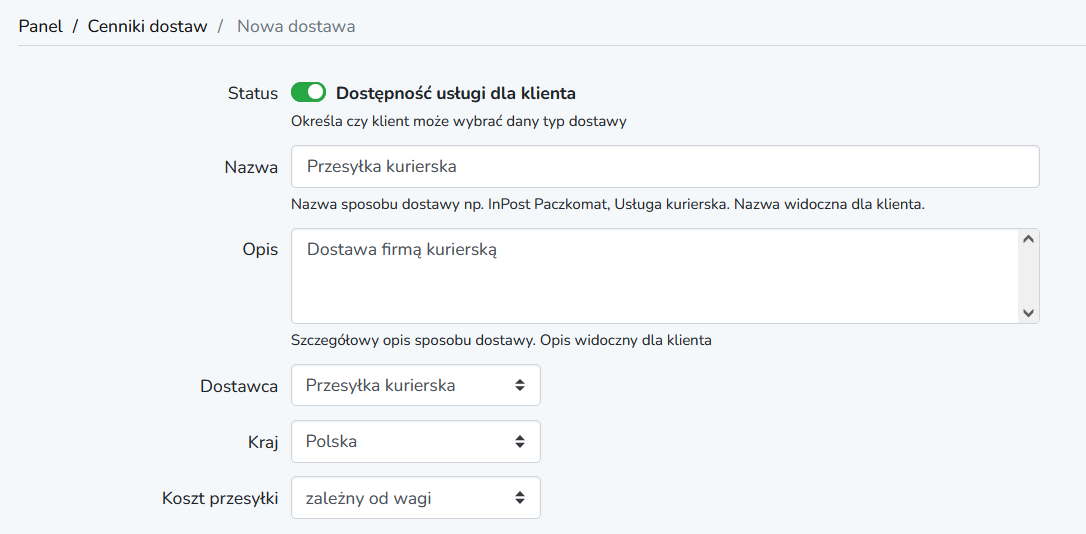
Task: Click the Kraj select arrows icon
Action: [520, 442]
